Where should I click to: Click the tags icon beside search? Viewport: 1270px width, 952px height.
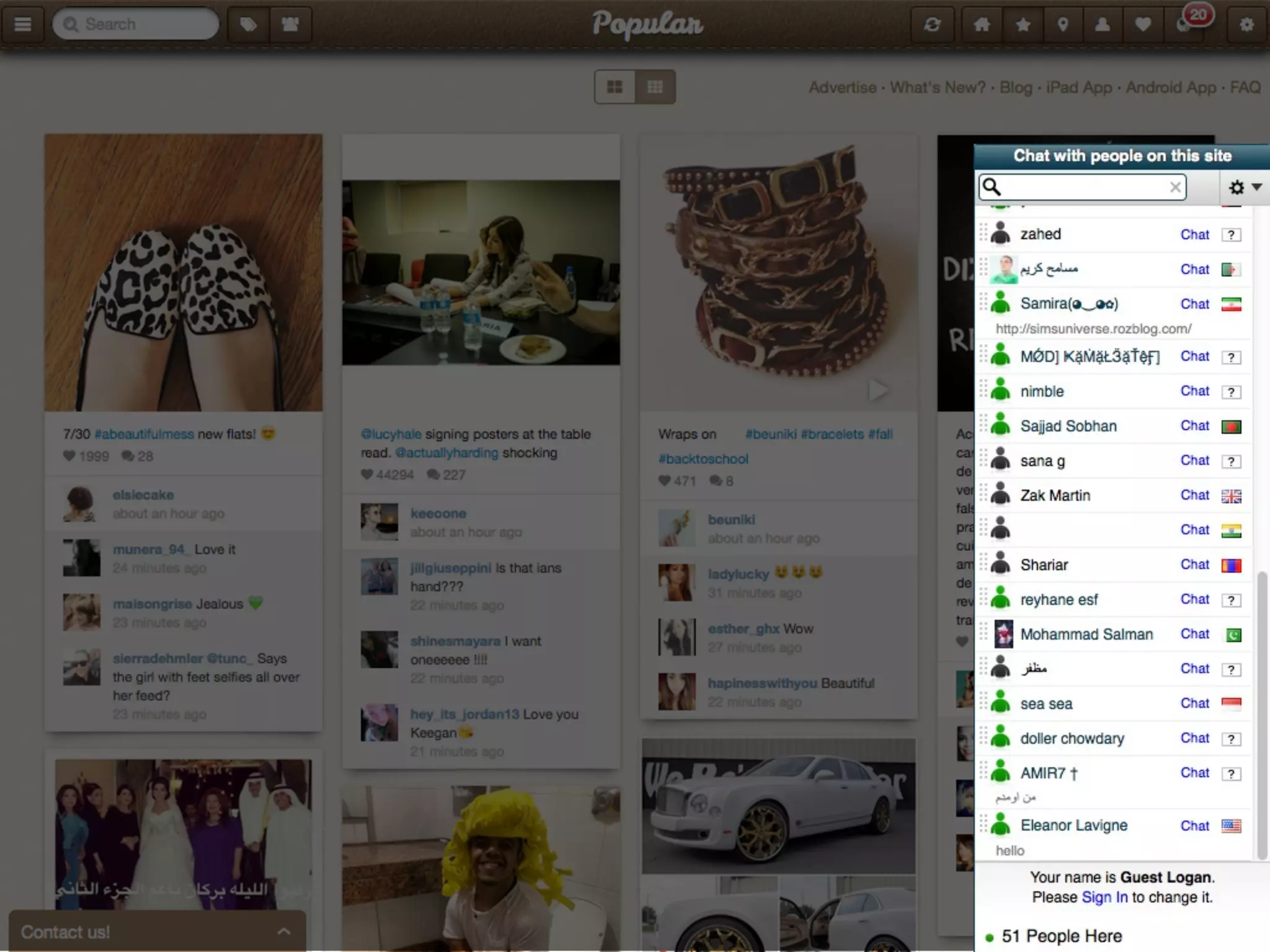pos(249,24)
